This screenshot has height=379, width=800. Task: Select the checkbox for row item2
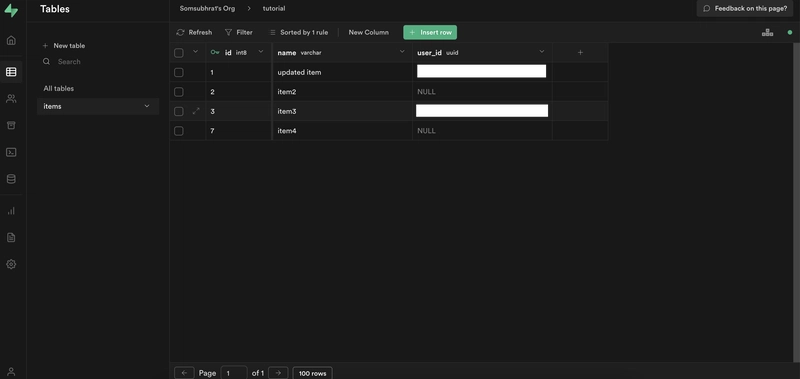[179, 92]
